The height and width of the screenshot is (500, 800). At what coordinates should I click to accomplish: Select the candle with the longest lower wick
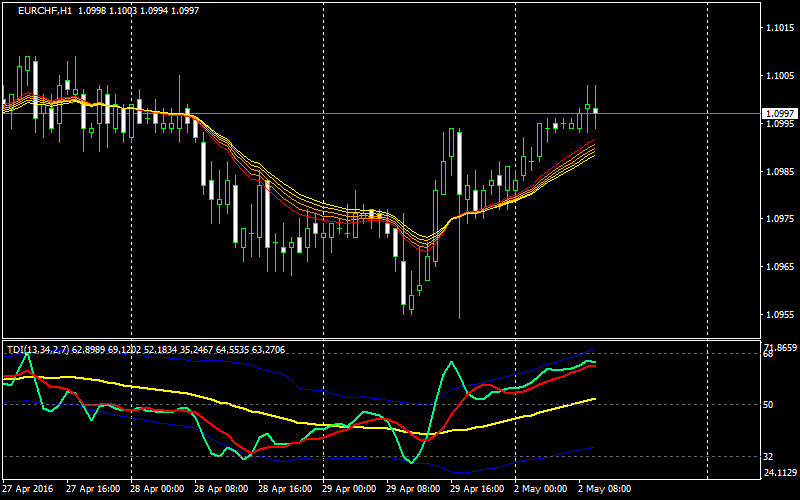coord(460,223)
